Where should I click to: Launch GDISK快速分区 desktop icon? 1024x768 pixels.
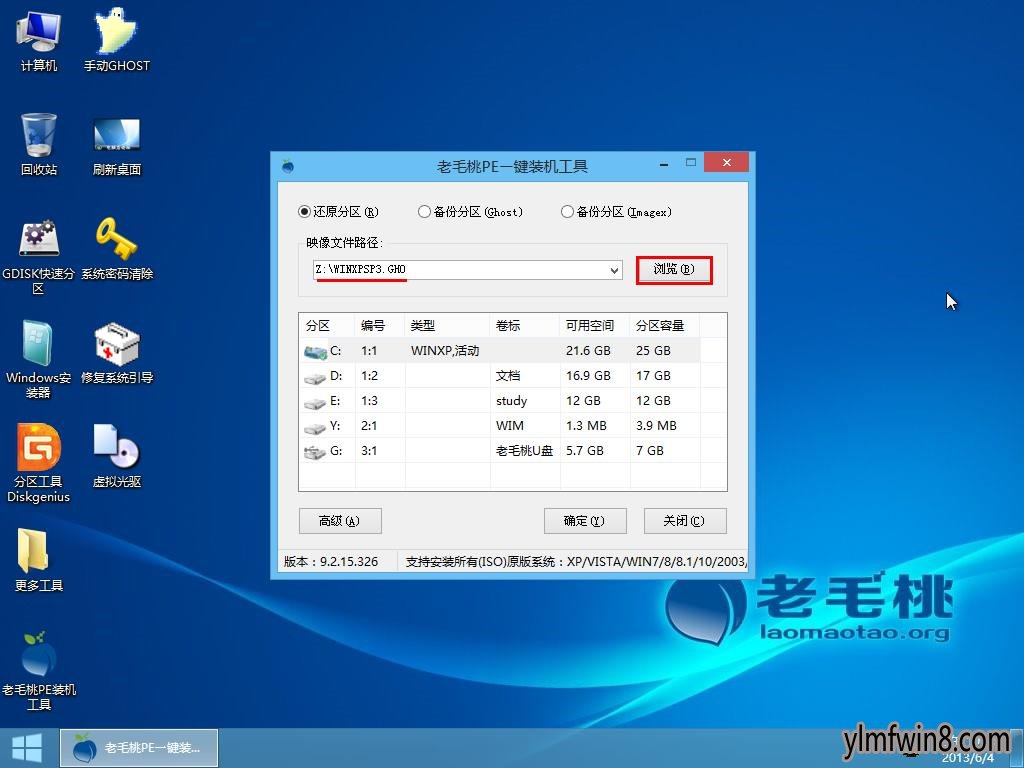coord(39,256)
